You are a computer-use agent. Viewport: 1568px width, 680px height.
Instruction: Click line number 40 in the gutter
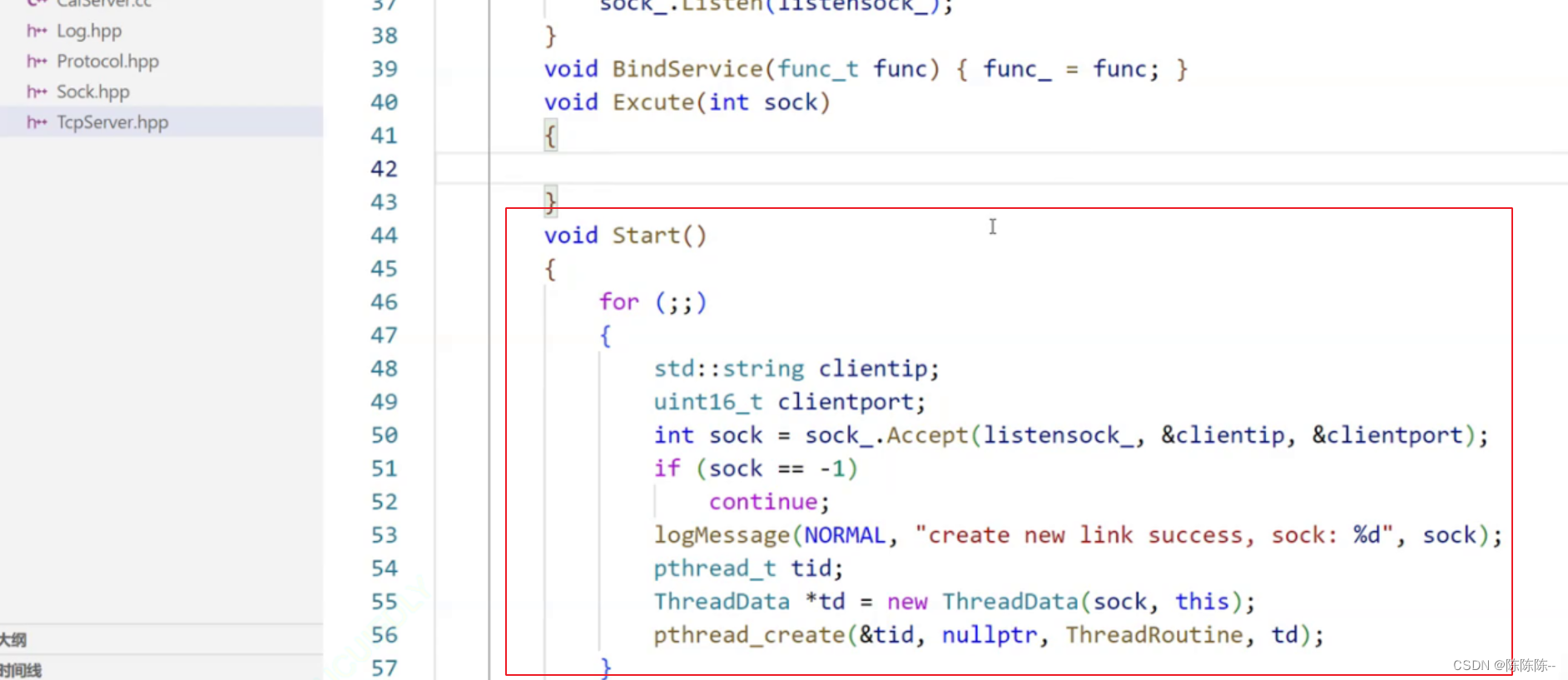click(385, 102)
